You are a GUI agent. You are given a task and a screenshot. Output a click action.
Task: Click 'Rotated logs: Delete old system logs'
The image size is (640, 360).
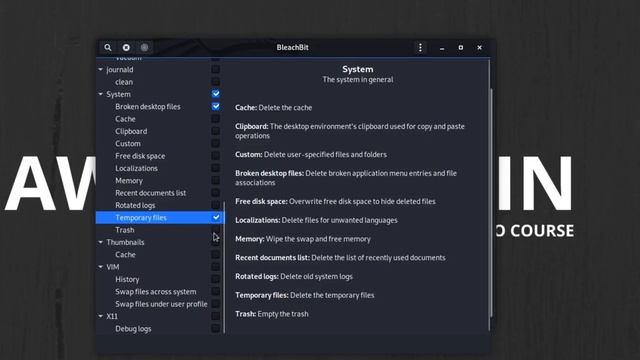(294, 276)
